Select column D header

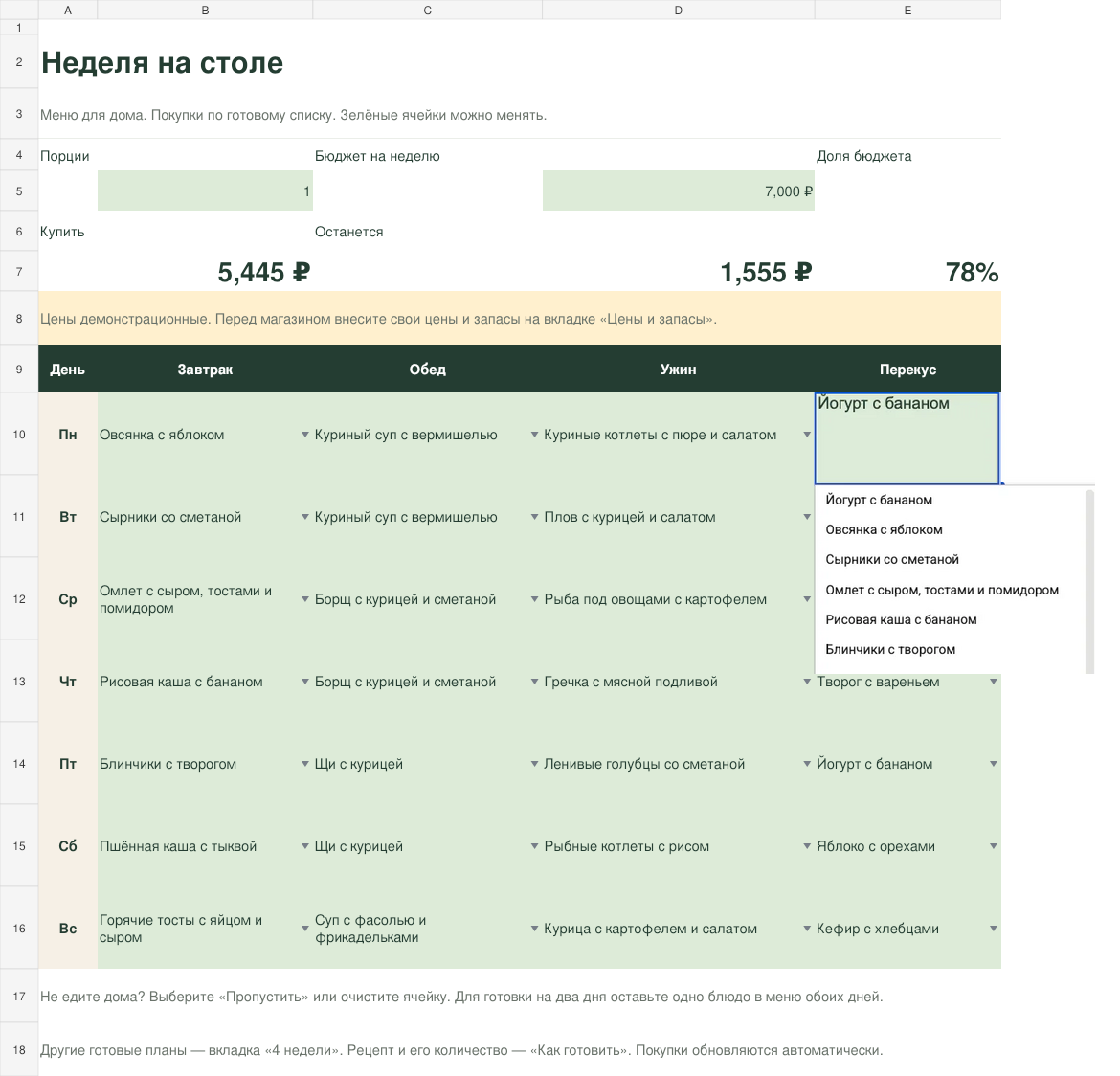pyautogui.click(x=678, y=10)
